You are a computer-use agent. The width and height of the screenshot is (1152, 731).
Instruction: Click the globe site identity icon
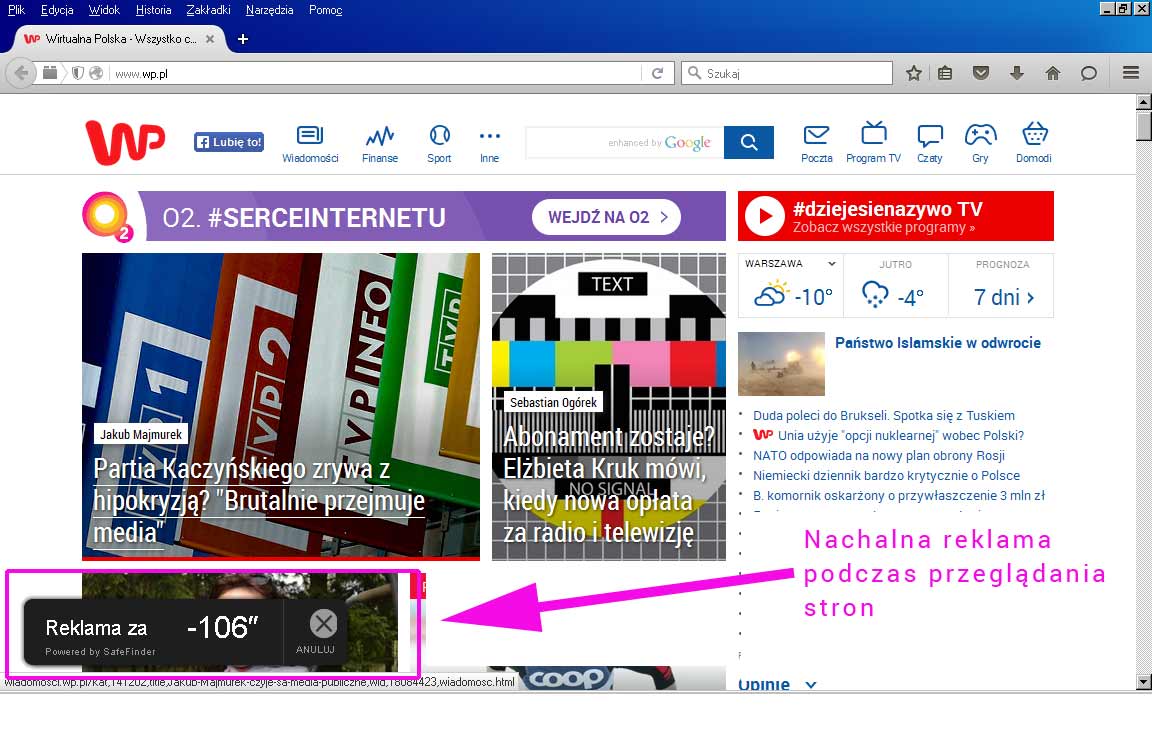click(96, 73)
